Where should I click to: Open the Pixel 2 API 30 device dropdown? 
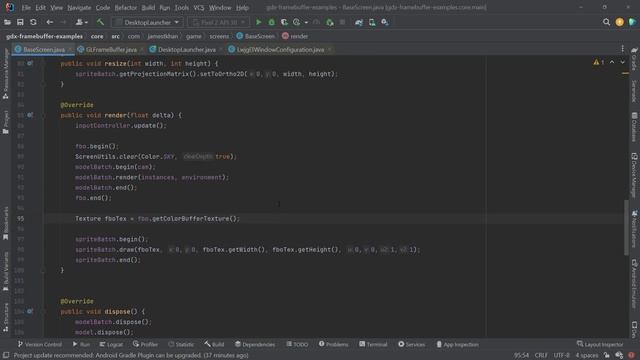(218, 22)
